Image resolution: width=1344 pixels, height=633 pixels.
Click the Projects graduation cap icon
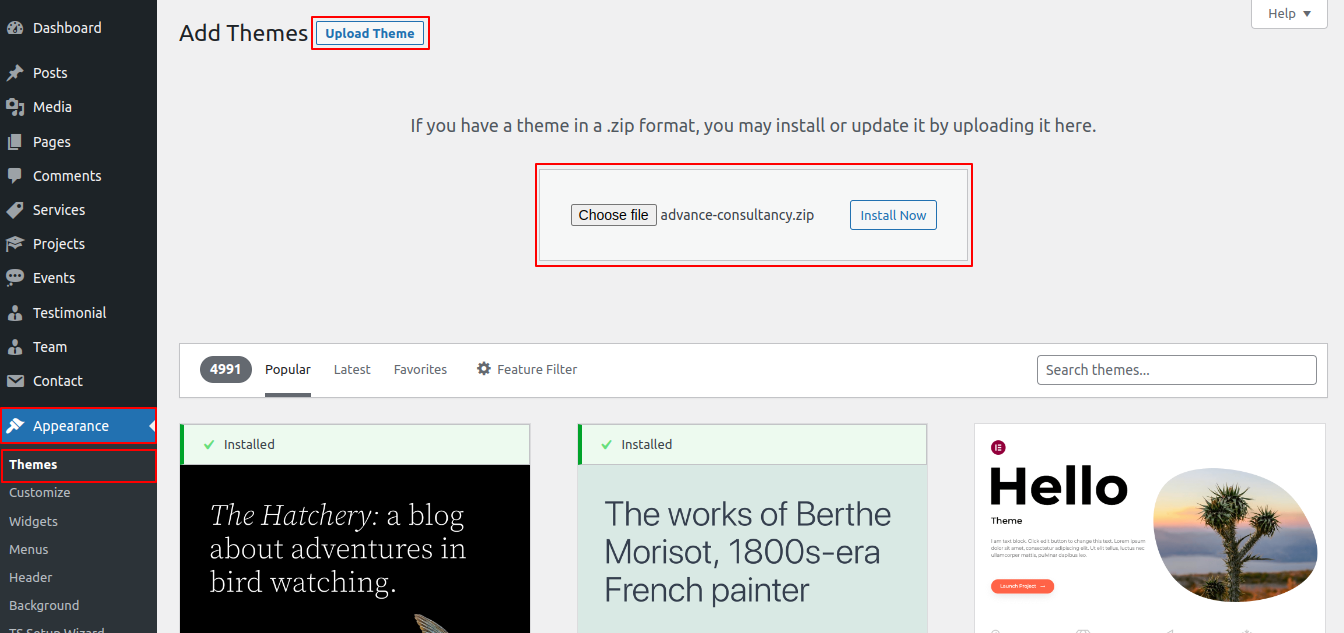point(15,244)
